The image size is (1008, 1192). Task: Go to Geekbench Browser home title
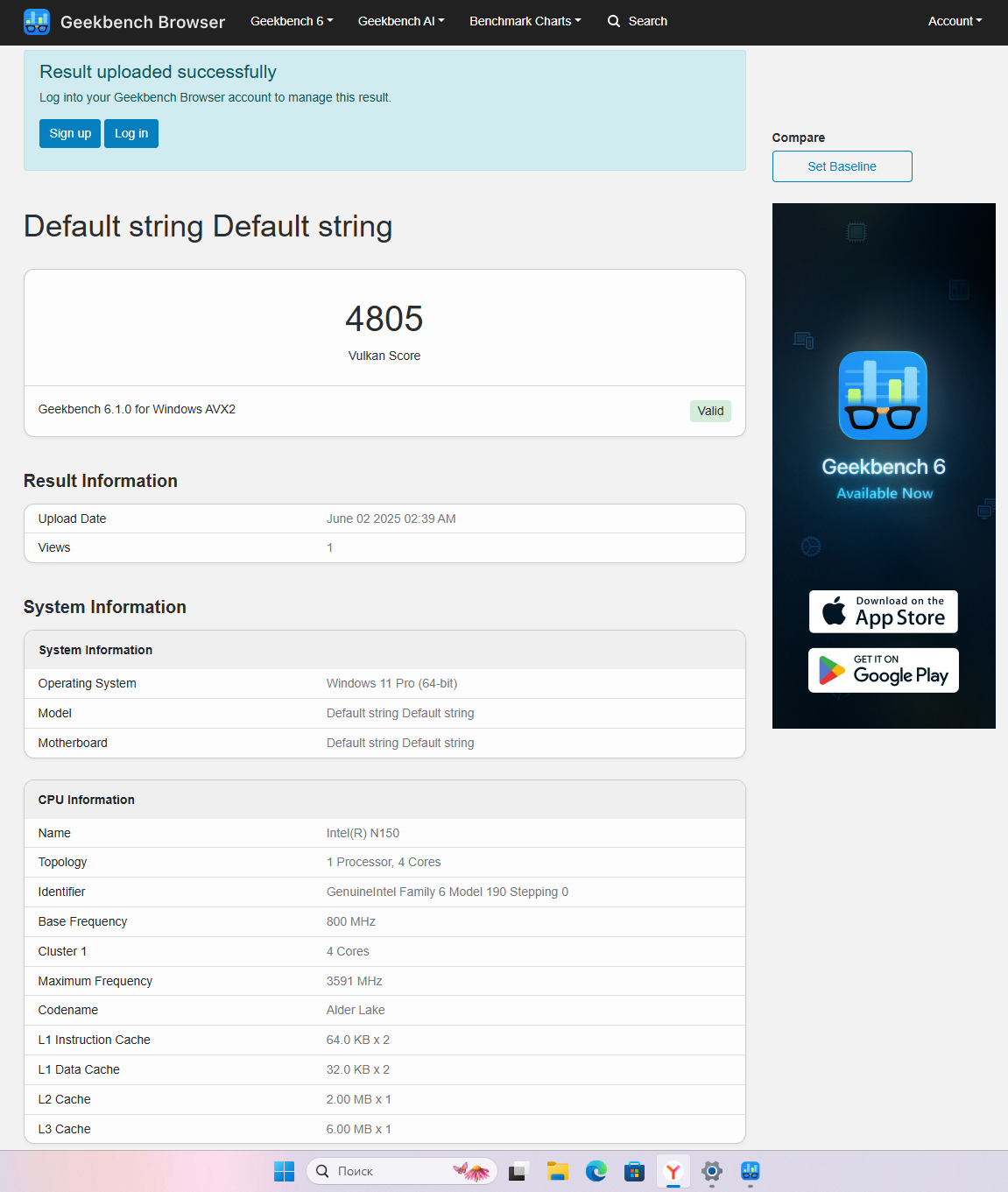pyautogui.click(x=143, y=22)
